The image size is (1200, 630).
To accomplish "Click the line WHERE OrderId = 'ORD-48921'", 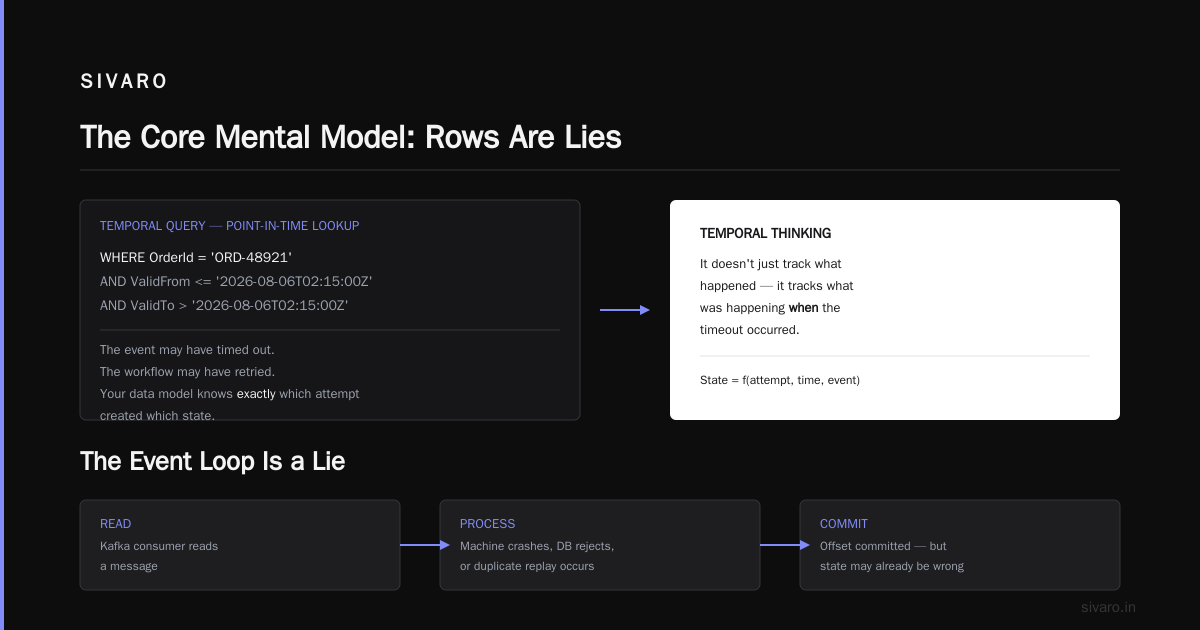I will point(196,258).
